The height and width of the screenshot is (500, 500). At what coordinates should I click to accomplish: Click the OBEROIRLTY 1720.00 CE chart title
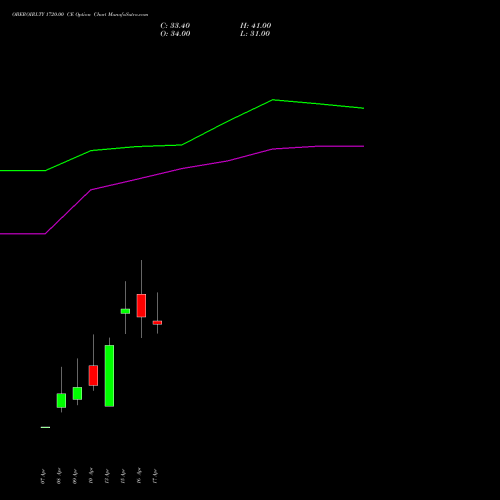click(x=80, y=15)
